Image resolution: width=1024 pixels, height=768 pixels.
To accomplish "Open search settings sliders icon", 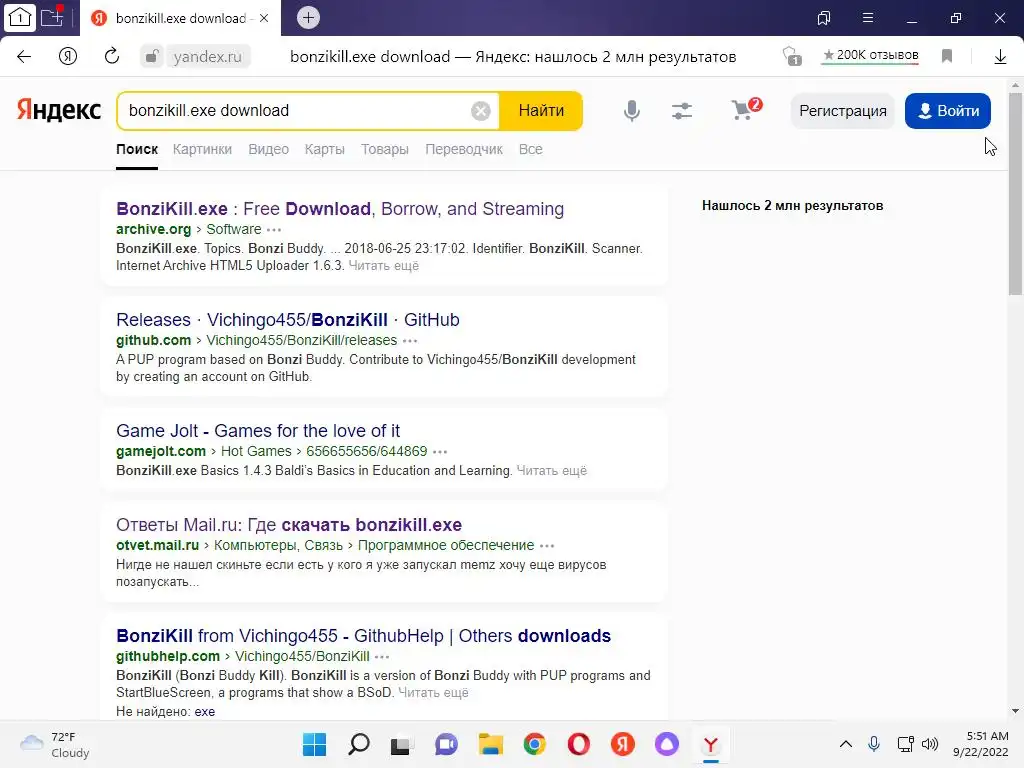I will (682, 111).
